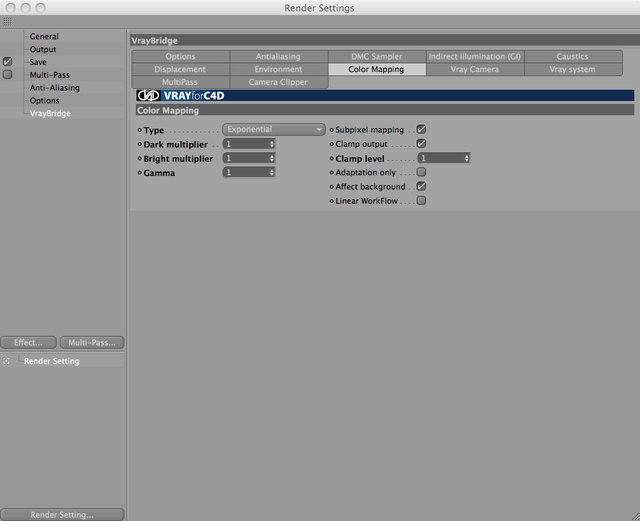
Task: Open the Displacement tab
Action: (x=180, y=69)
